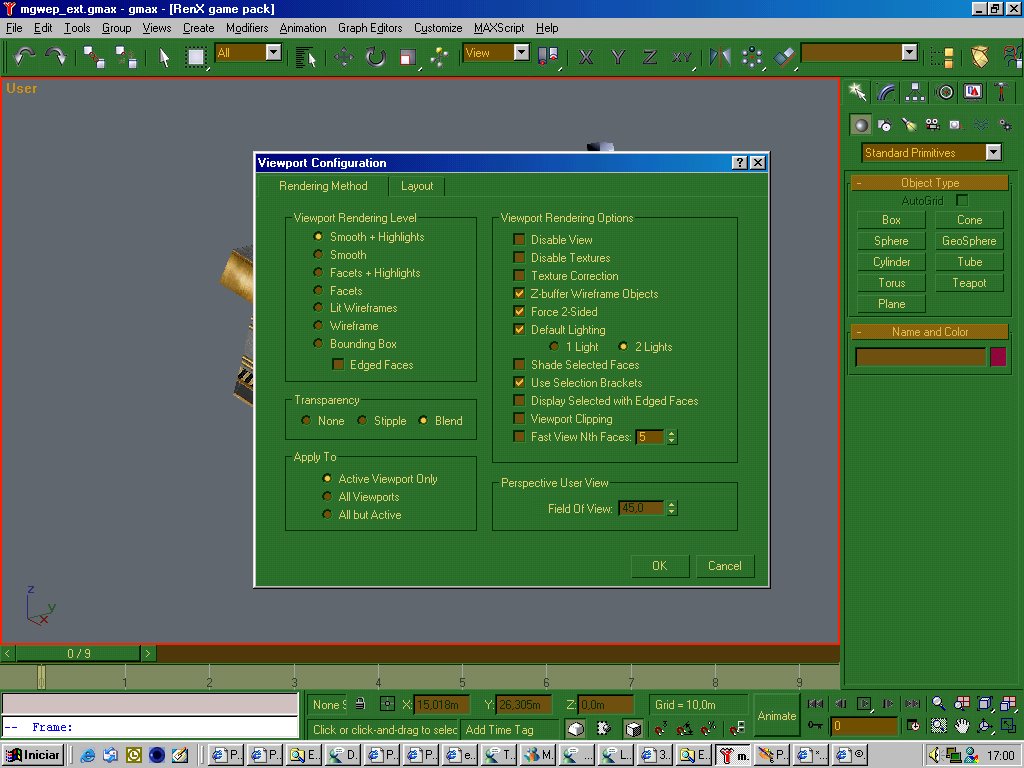Click the time slider right arrow

148,653
